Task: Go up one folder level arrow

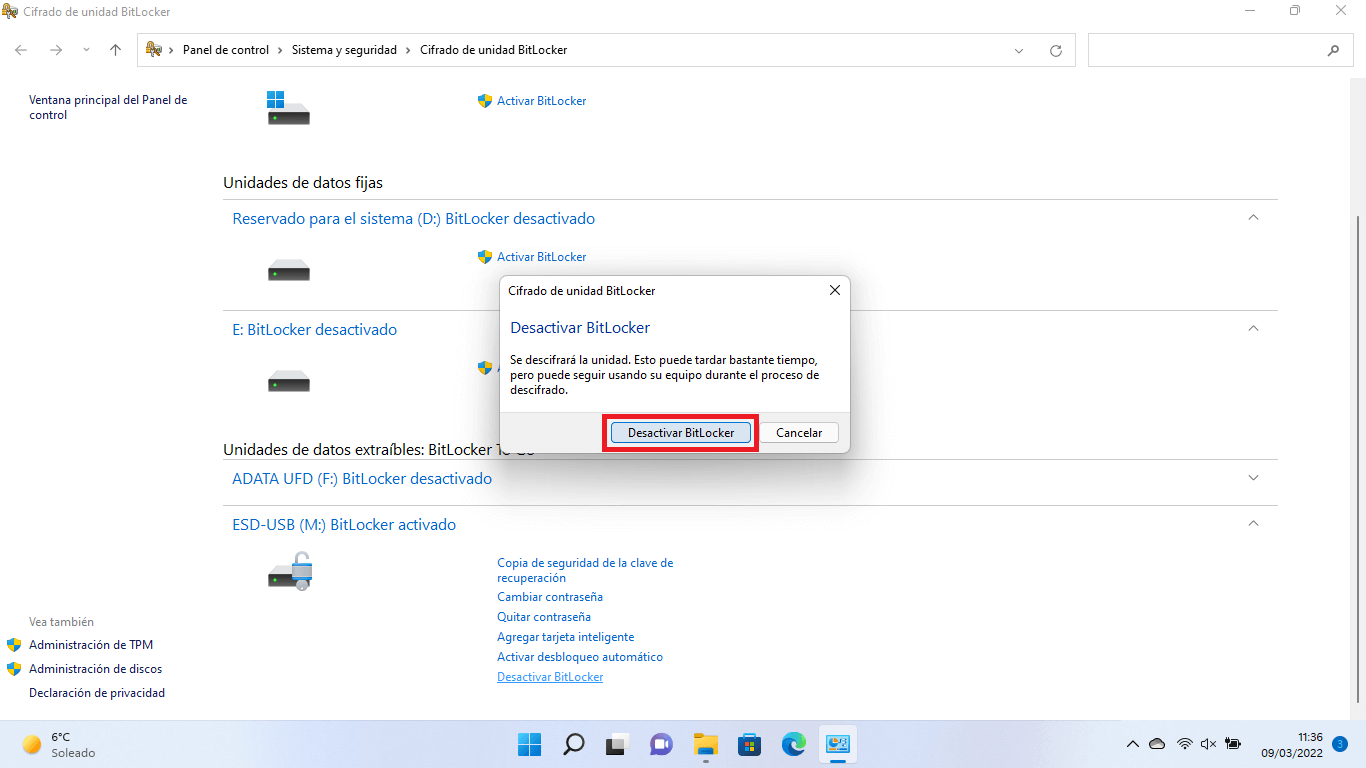Action: [115, 50]
